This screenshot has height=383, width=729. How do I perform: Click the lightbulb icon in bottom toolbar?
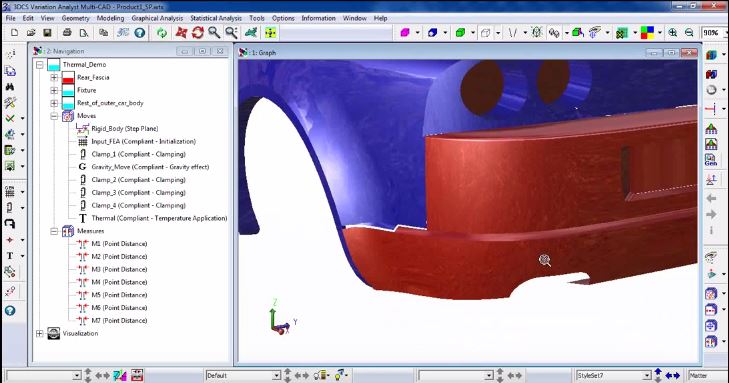point(340,375)
